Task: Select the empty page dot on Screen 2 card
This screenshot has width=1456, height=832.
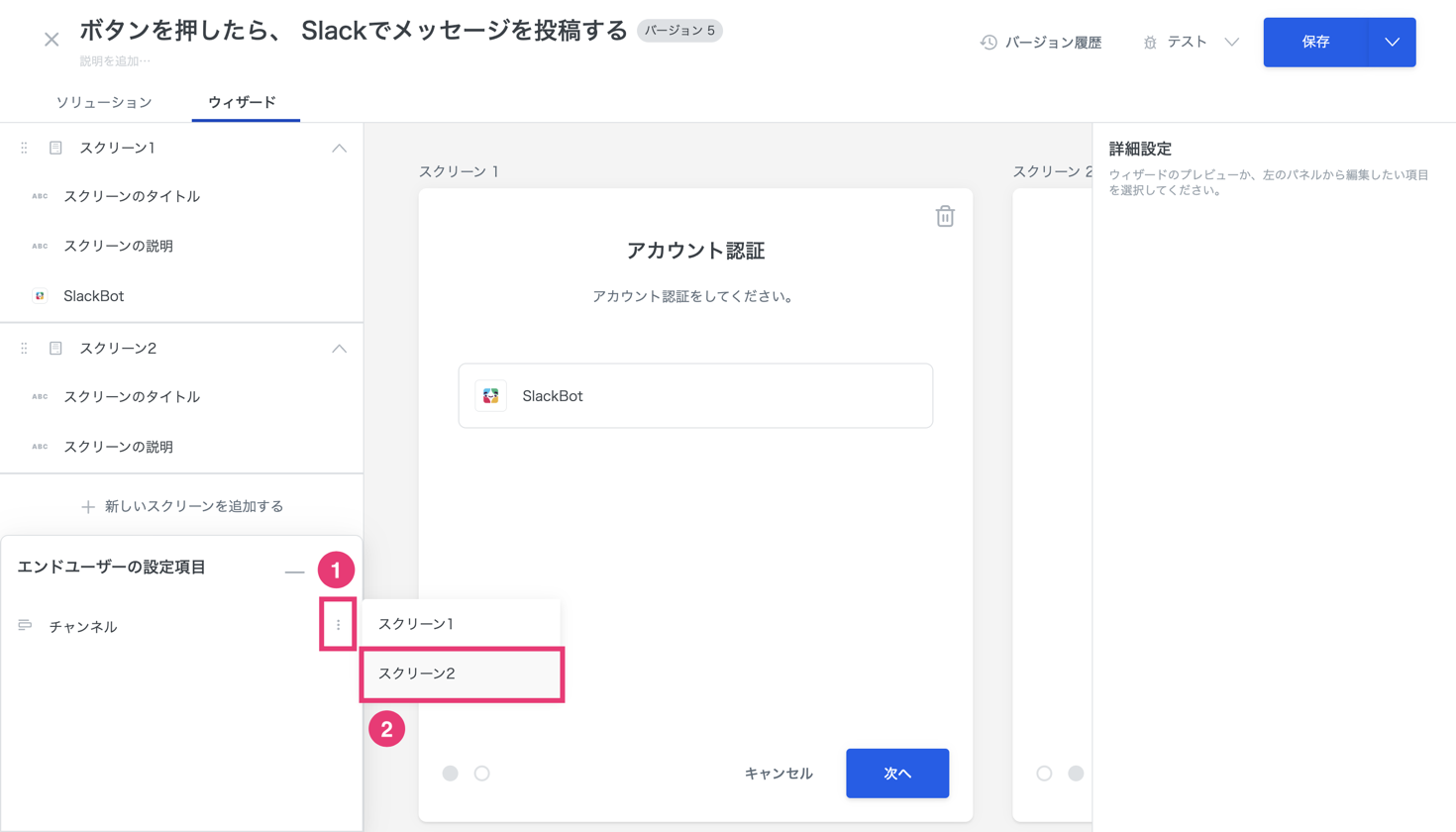Action: (x=1044, y=774)
